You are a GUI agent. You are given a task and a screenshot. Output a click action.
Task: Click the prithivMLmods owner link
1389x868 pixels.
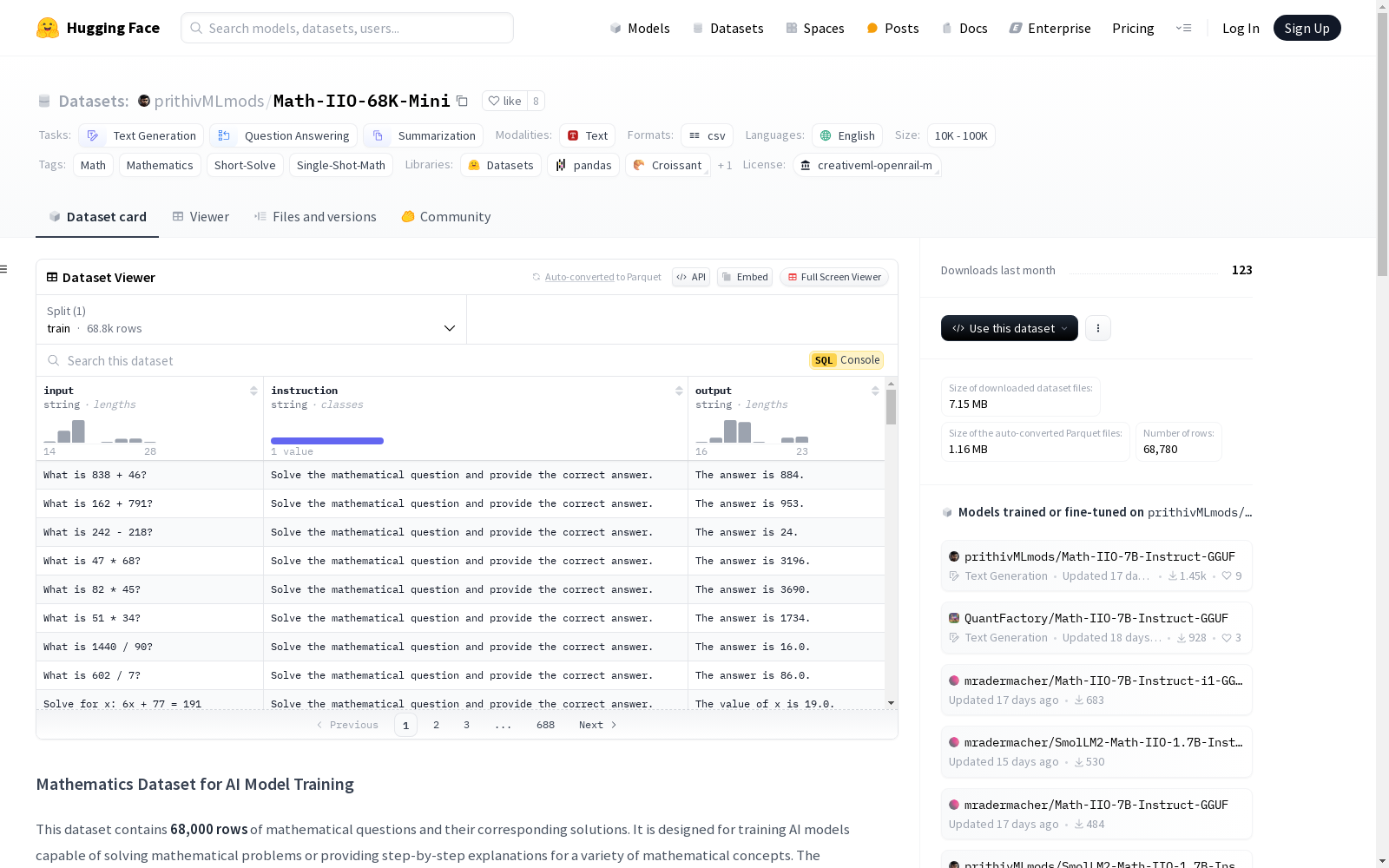click(x=209, y=101)
